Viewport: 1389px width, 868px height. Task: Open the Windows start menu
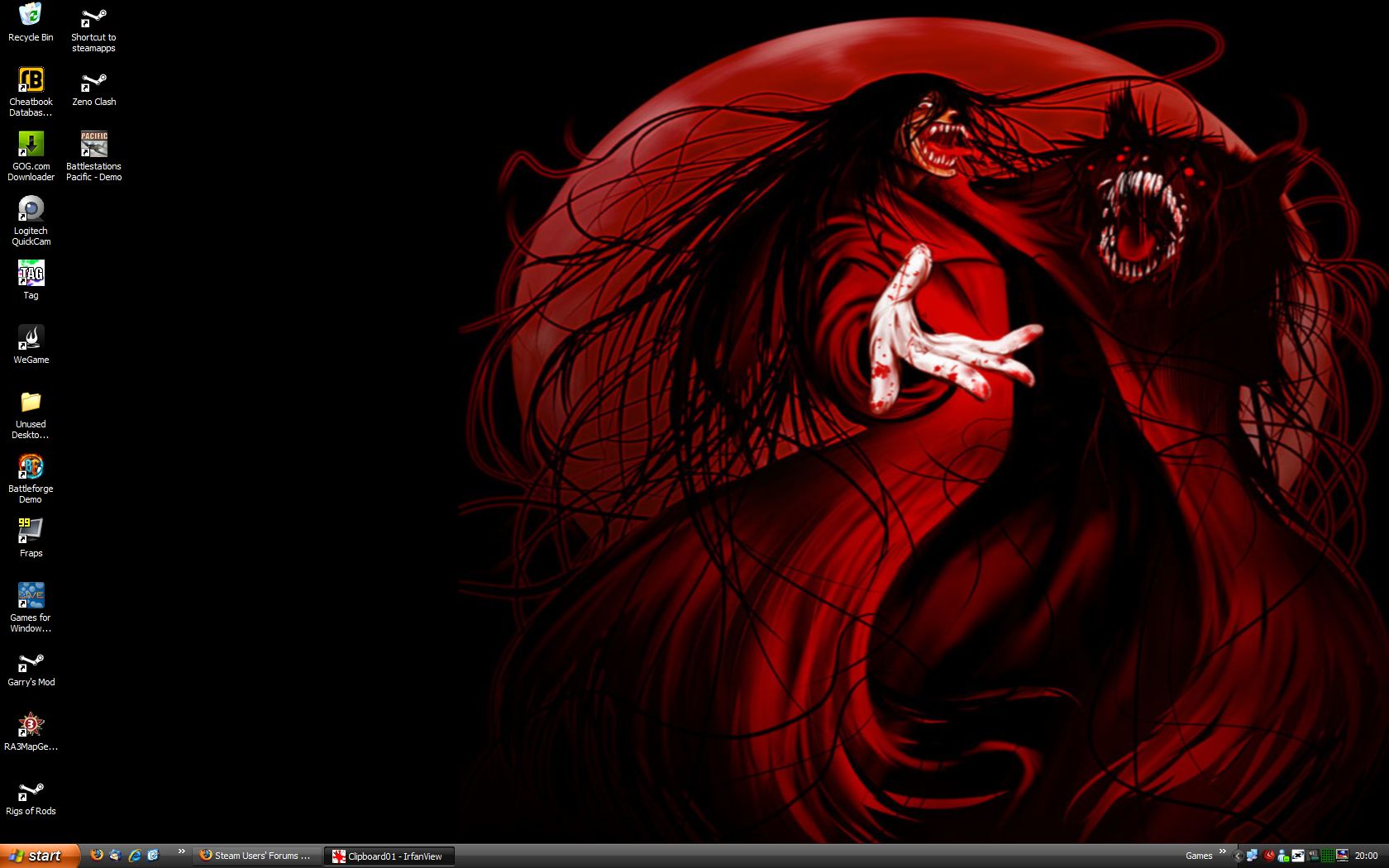point(40,856)
